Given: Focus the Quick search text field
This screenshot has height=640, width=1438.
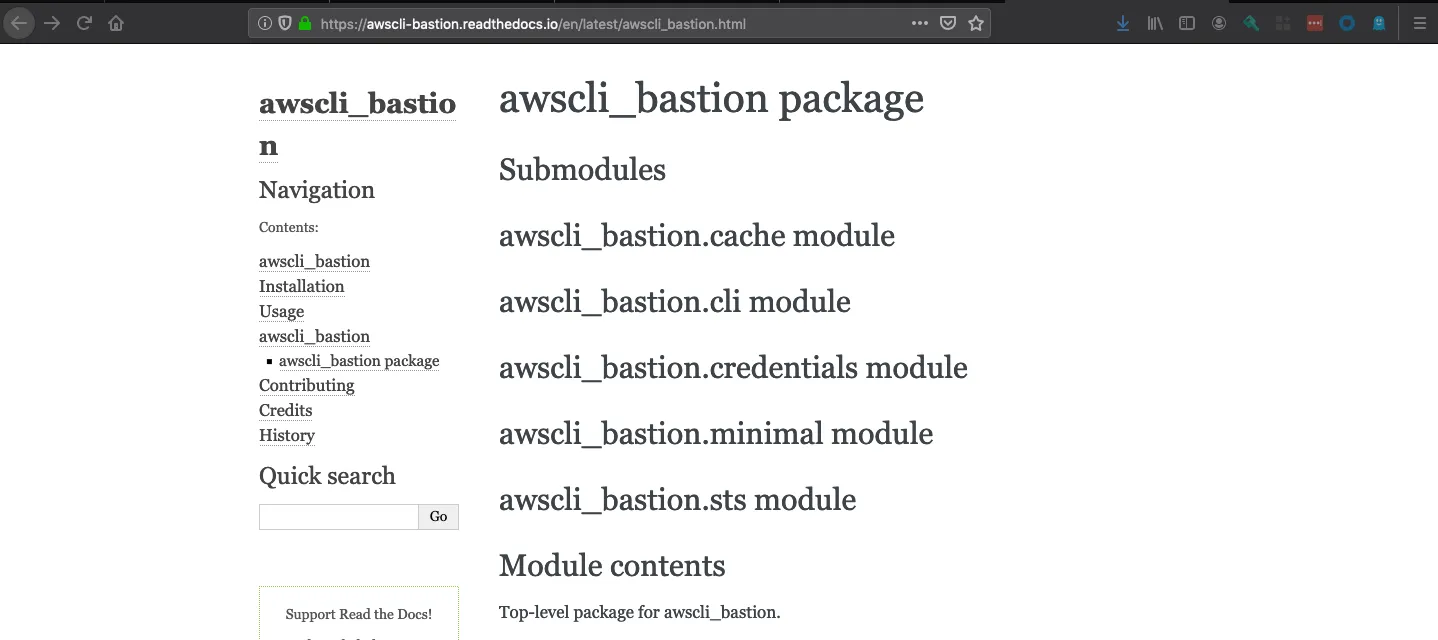Looking at the screenshot, I should pyautogui.click(x=338, y=516).
